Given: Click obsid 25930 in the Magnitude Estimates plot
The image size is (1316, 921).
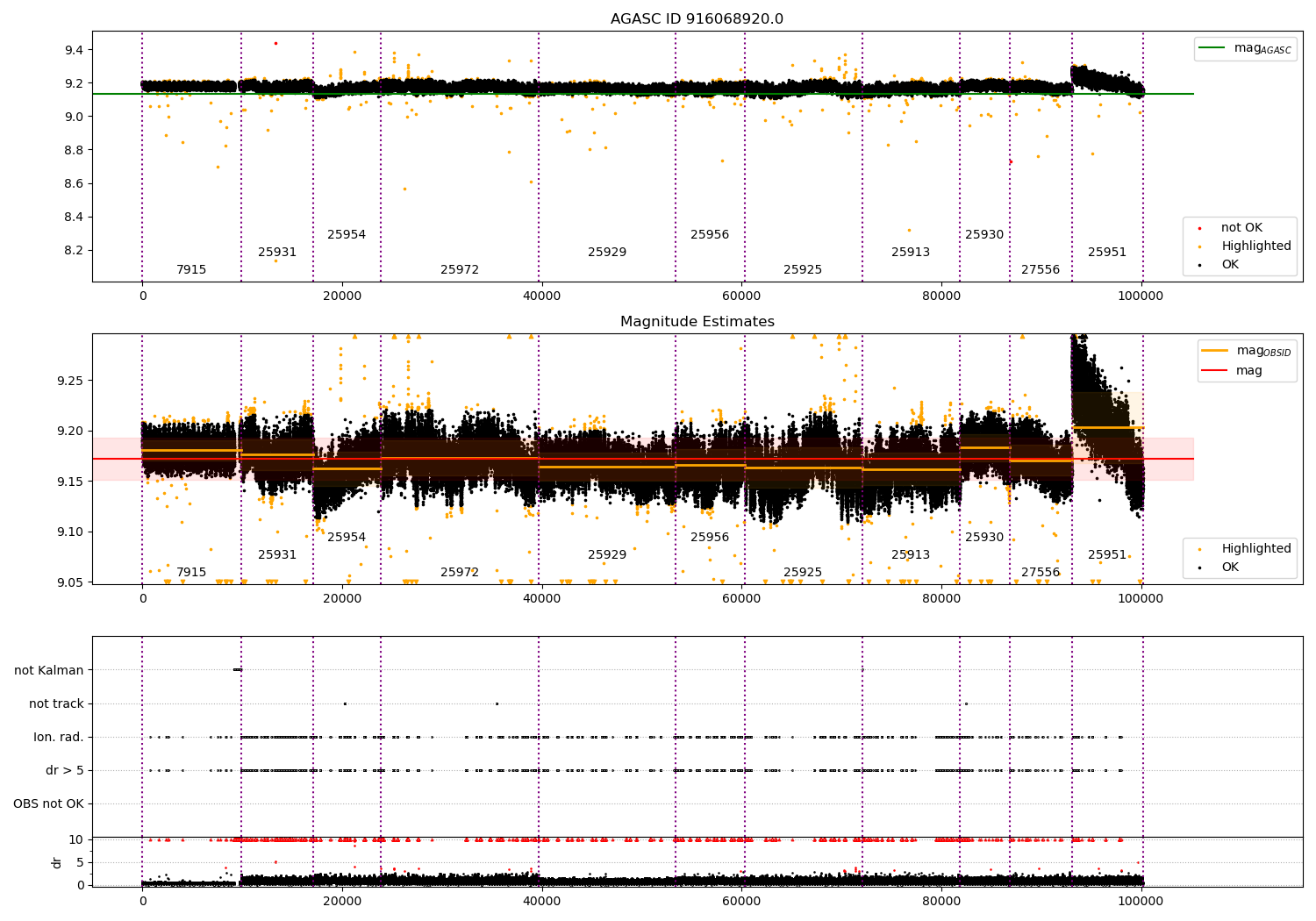Looking at the screenshot, I should point(984,538).
